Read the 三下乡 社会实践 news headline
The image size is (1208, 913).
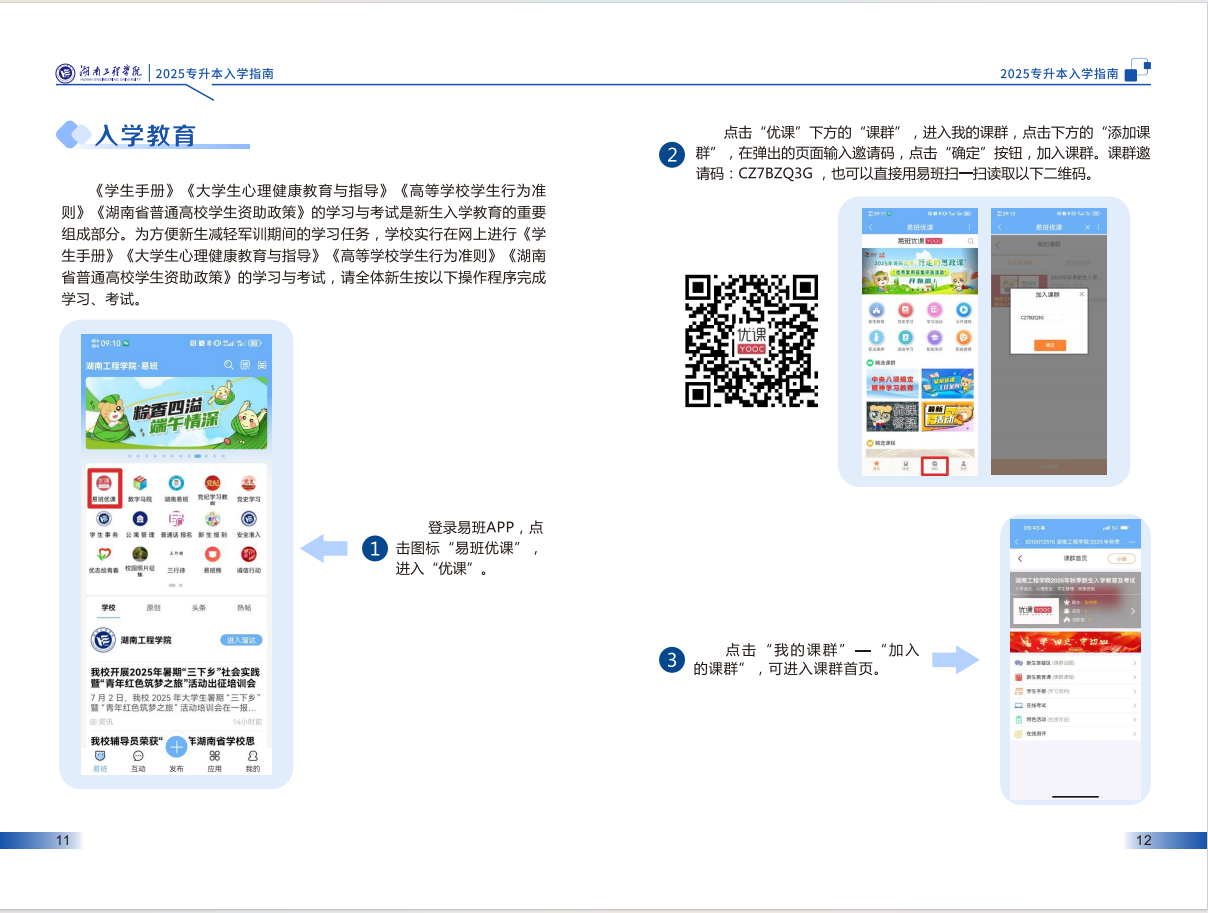pos(175,677)
